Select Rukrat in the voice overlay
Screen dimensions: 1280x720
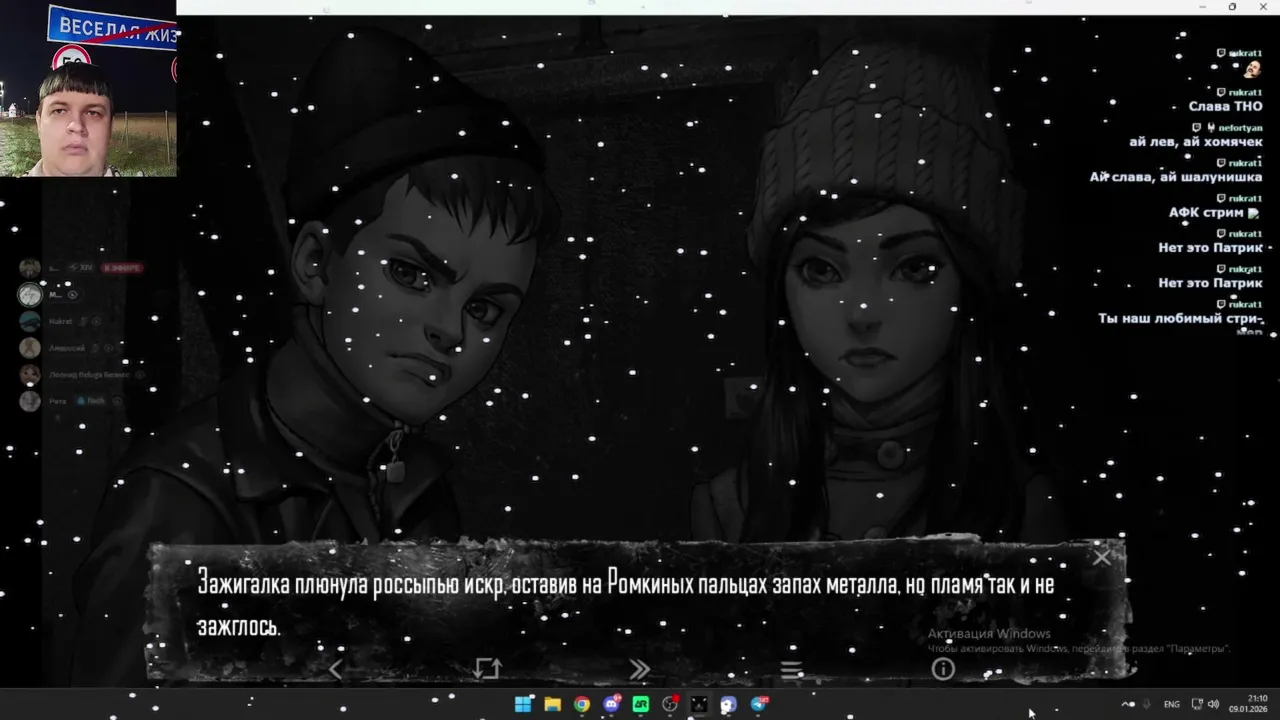[62, 321]
